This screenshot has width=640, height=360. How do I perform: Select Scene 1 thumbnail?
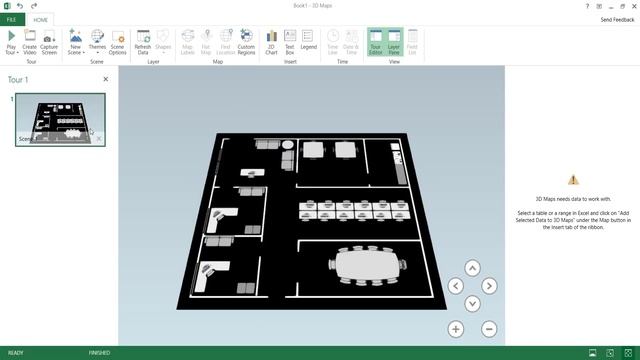(x=60, y=120)
